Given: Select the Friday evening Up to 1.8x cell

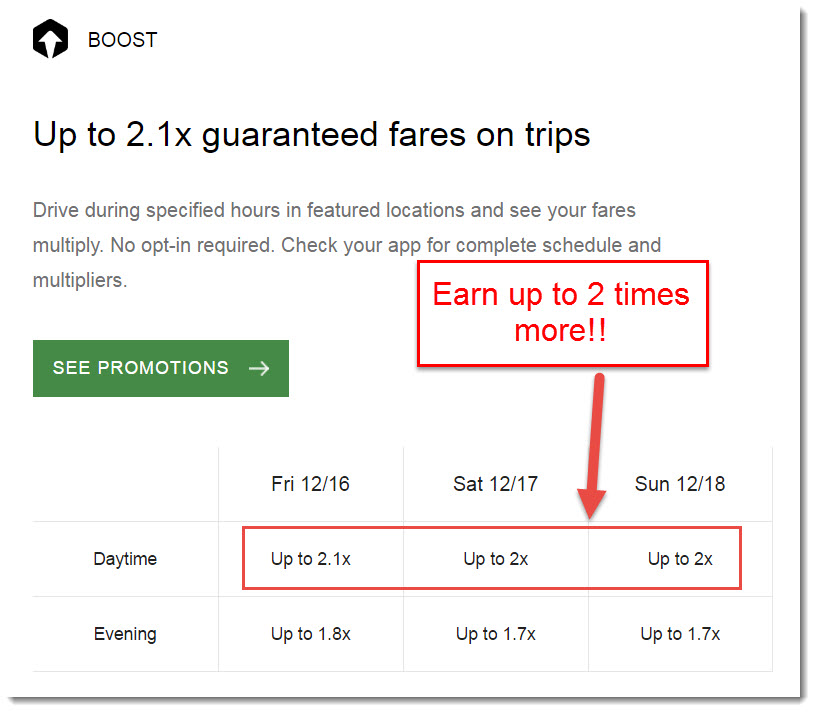Looking at the screenshot, I should point(310,634).
